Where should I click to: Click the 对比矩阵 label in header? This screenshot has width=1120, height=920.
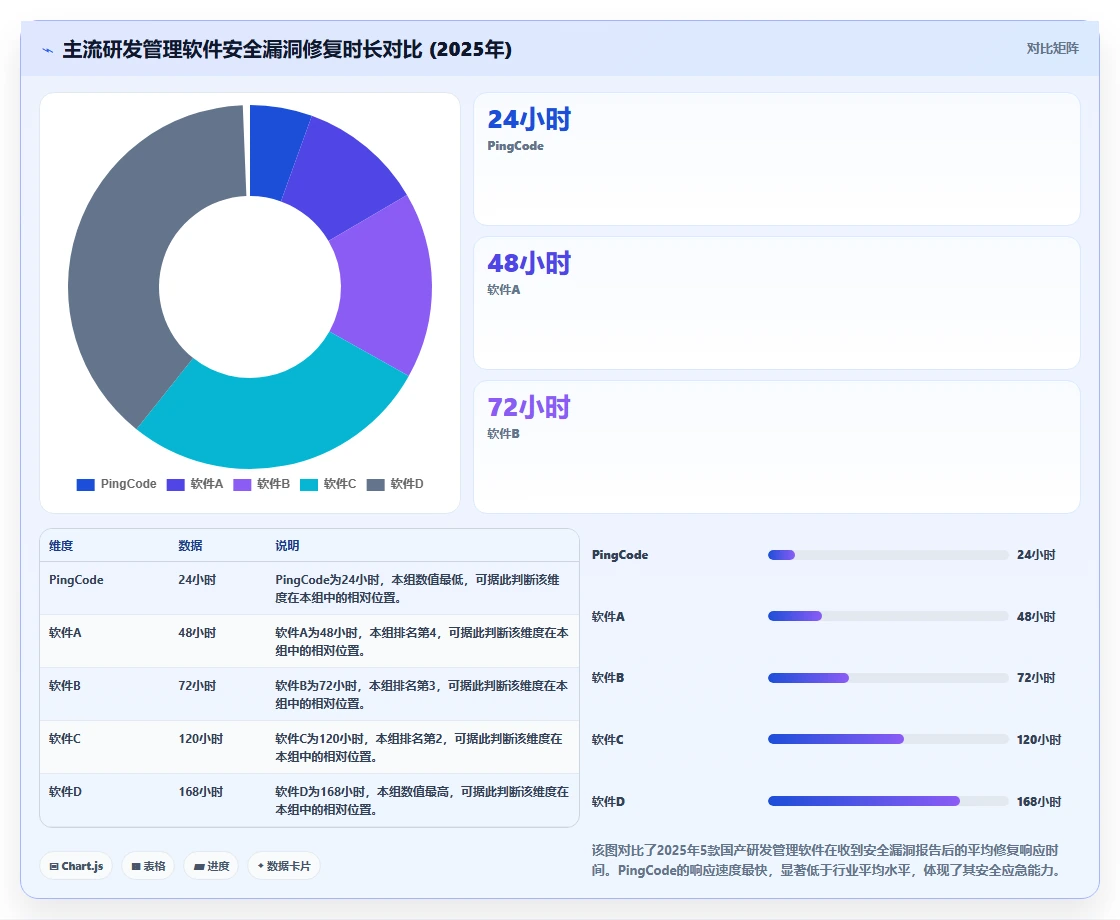coord(1052,49)
